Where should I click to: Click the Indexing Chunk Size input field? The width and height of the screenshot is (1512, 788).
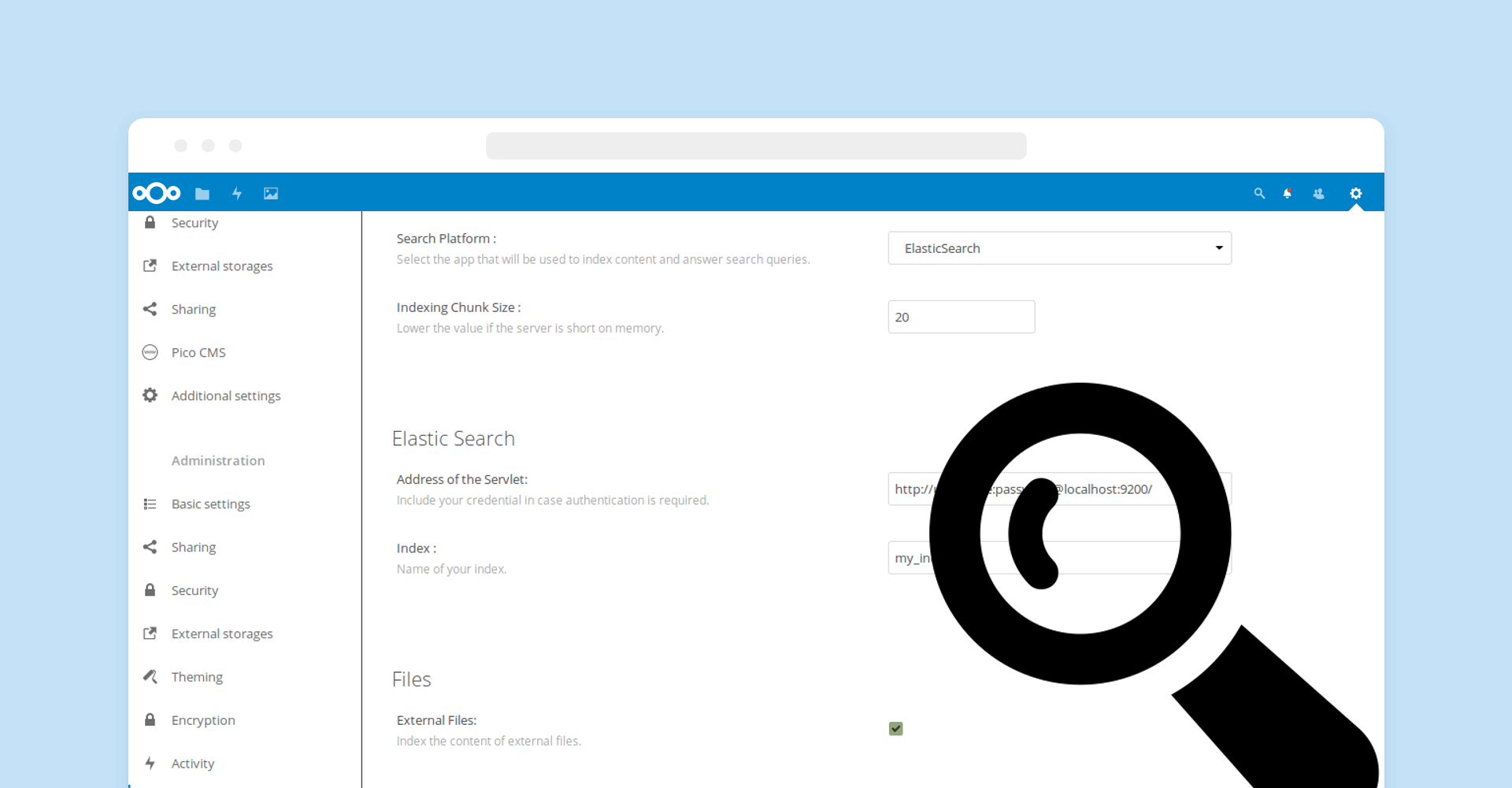pos(961,317)
